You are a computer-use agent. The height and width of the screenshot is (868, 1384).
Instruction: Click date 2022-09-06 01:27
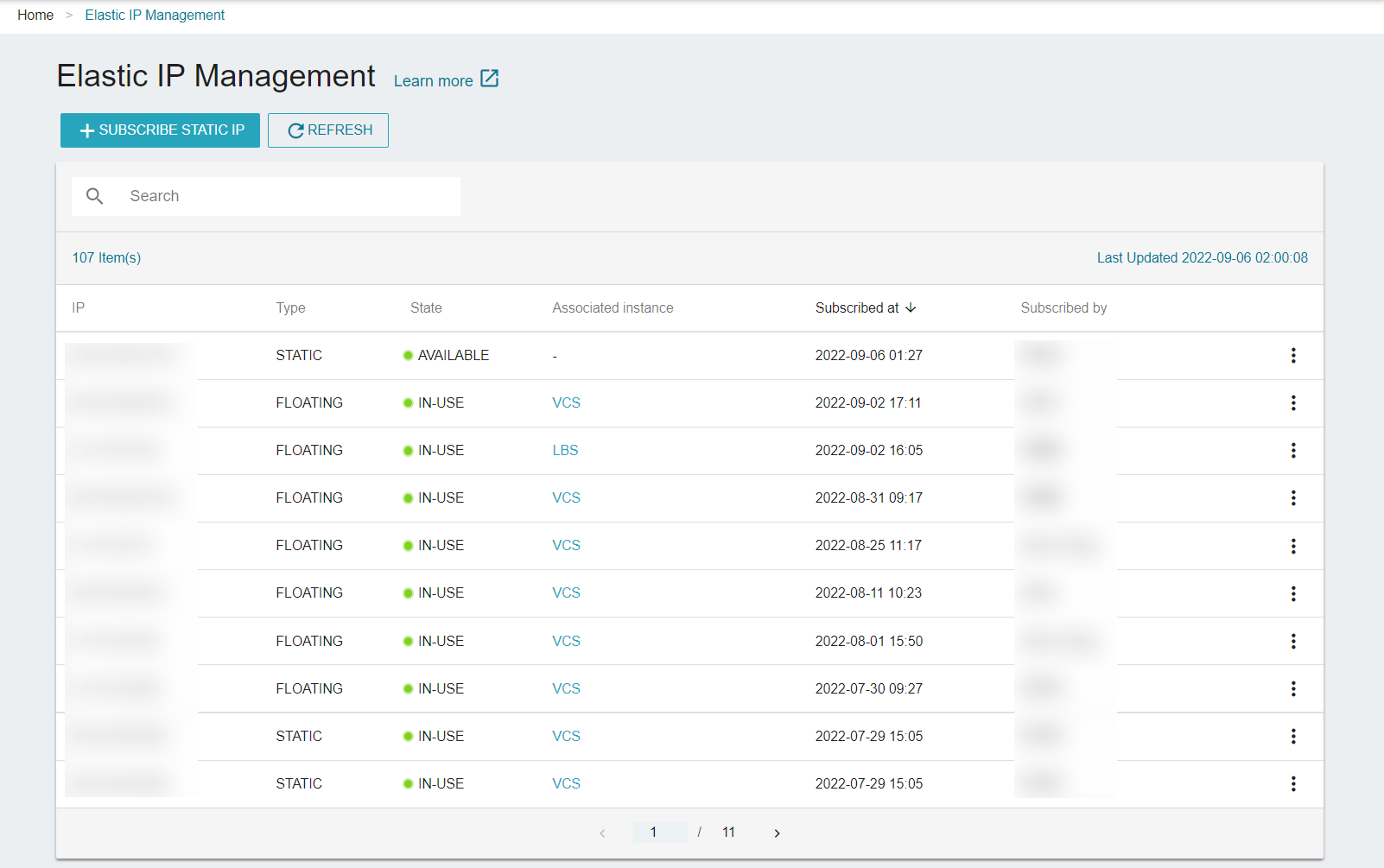coord(869,356)
